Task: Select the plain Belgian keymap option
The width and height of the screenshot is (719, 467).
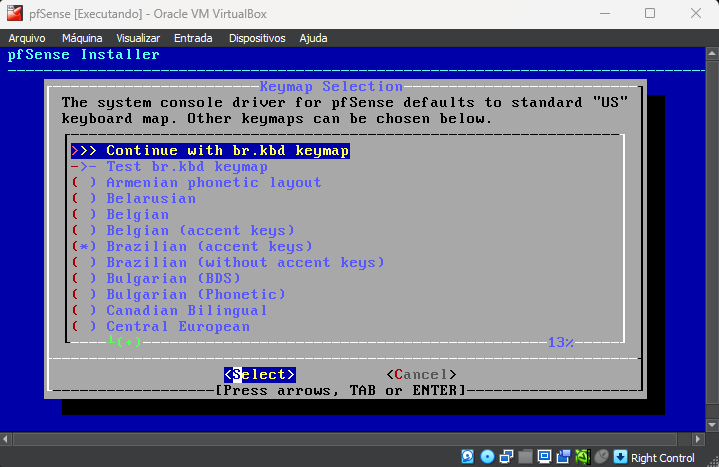Action: point(120,215)
